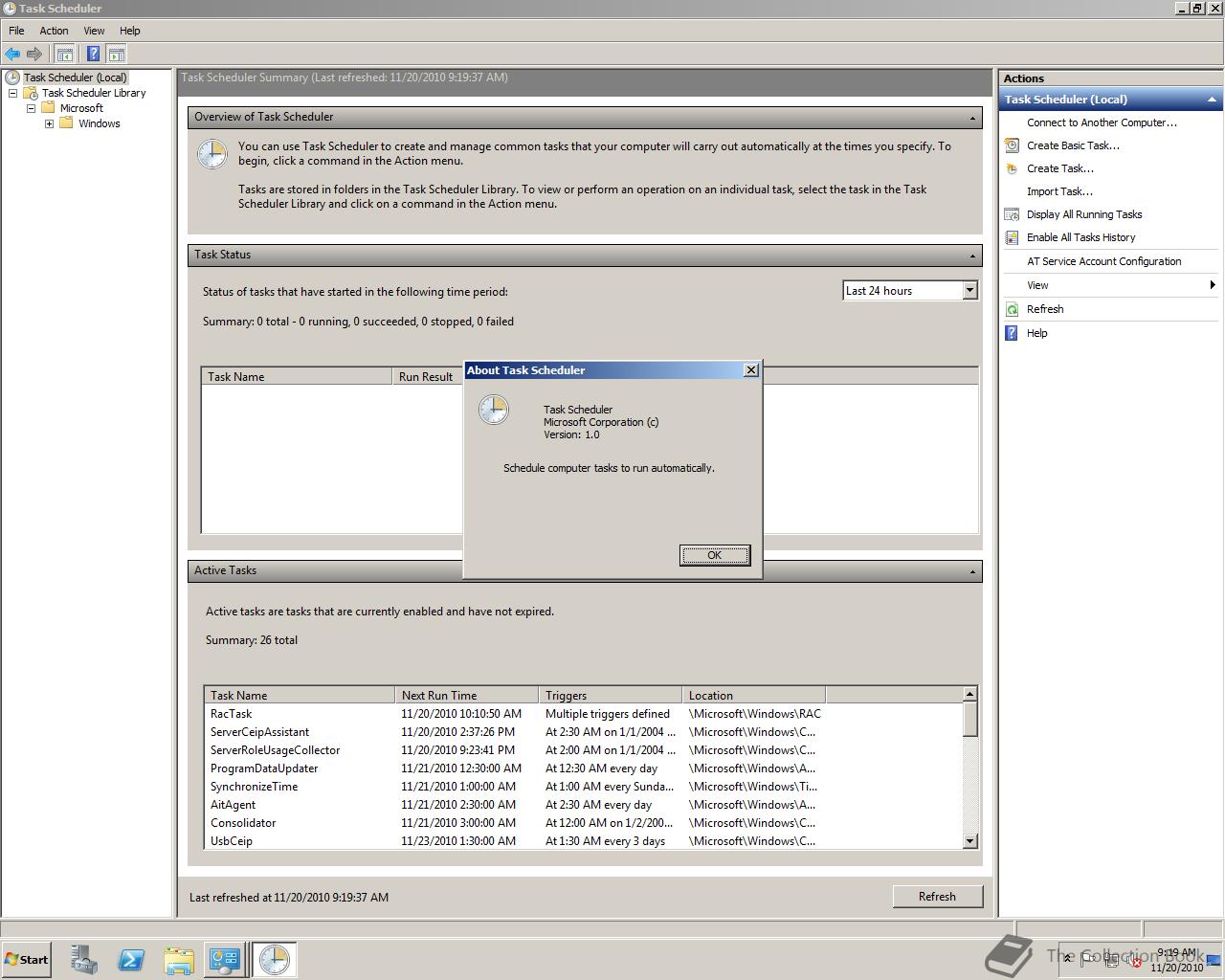Click Import Task action
1225x980 pixels.
pyautogui.click(x=1059, y=191)
